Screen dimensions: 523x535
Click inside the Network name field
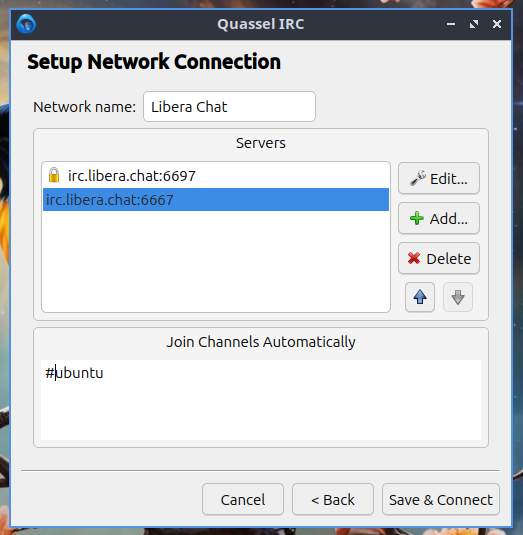tap(229, 106)
